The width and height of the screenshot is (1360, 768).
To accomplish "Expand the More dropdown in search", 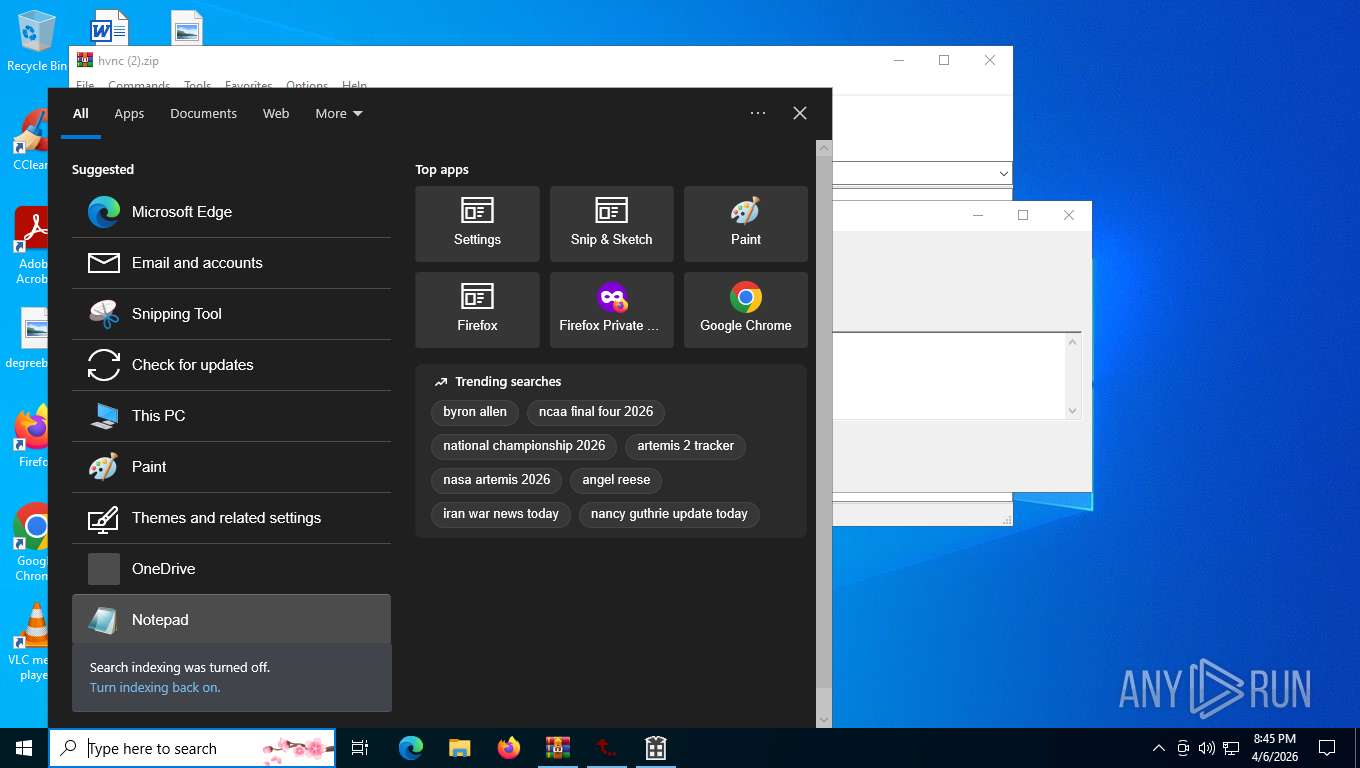I will pyautogui.click(x=339, y=114).
